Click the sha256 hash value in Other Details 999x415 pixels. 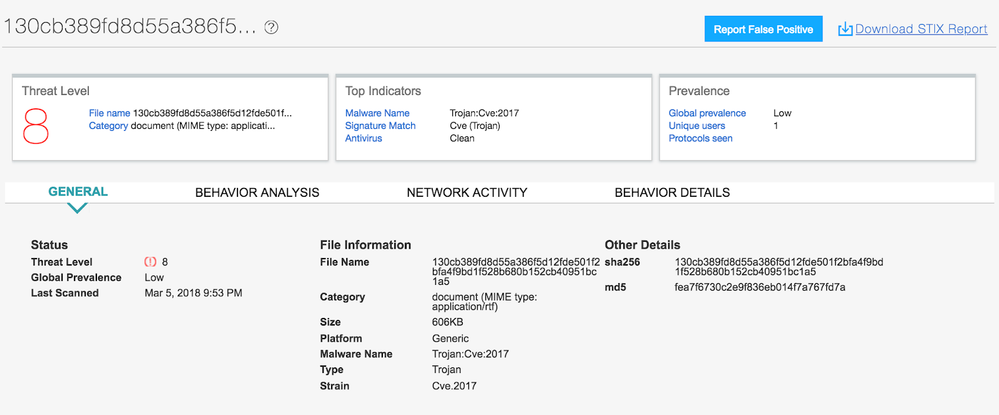[x=778, y=267]
